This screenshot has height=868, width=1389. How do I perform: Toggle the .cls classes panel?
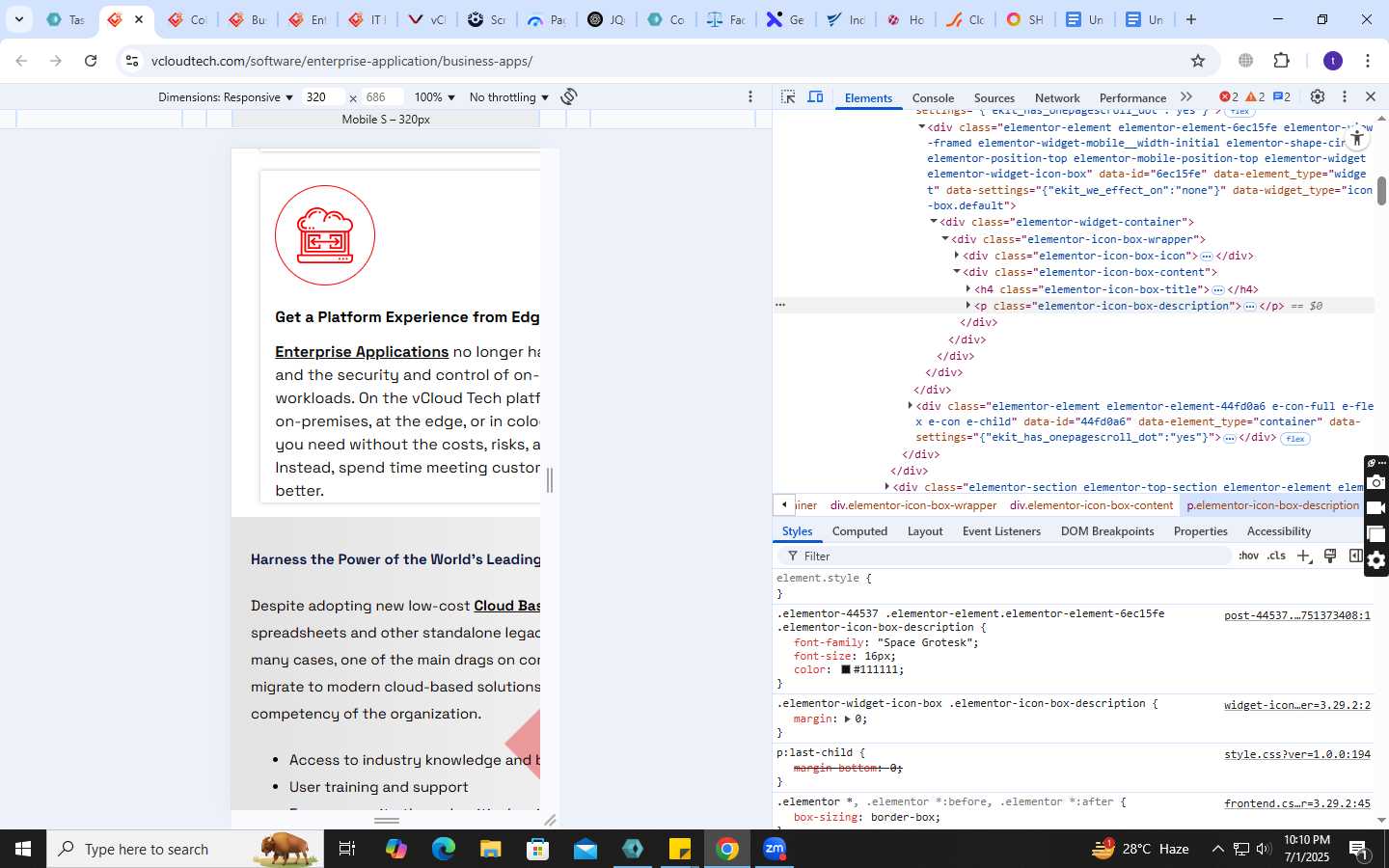pos(1276,556)
